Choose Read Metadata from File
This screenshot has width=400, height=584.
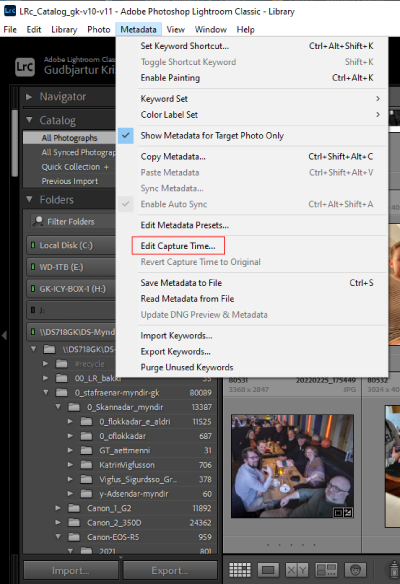(252, 299)
